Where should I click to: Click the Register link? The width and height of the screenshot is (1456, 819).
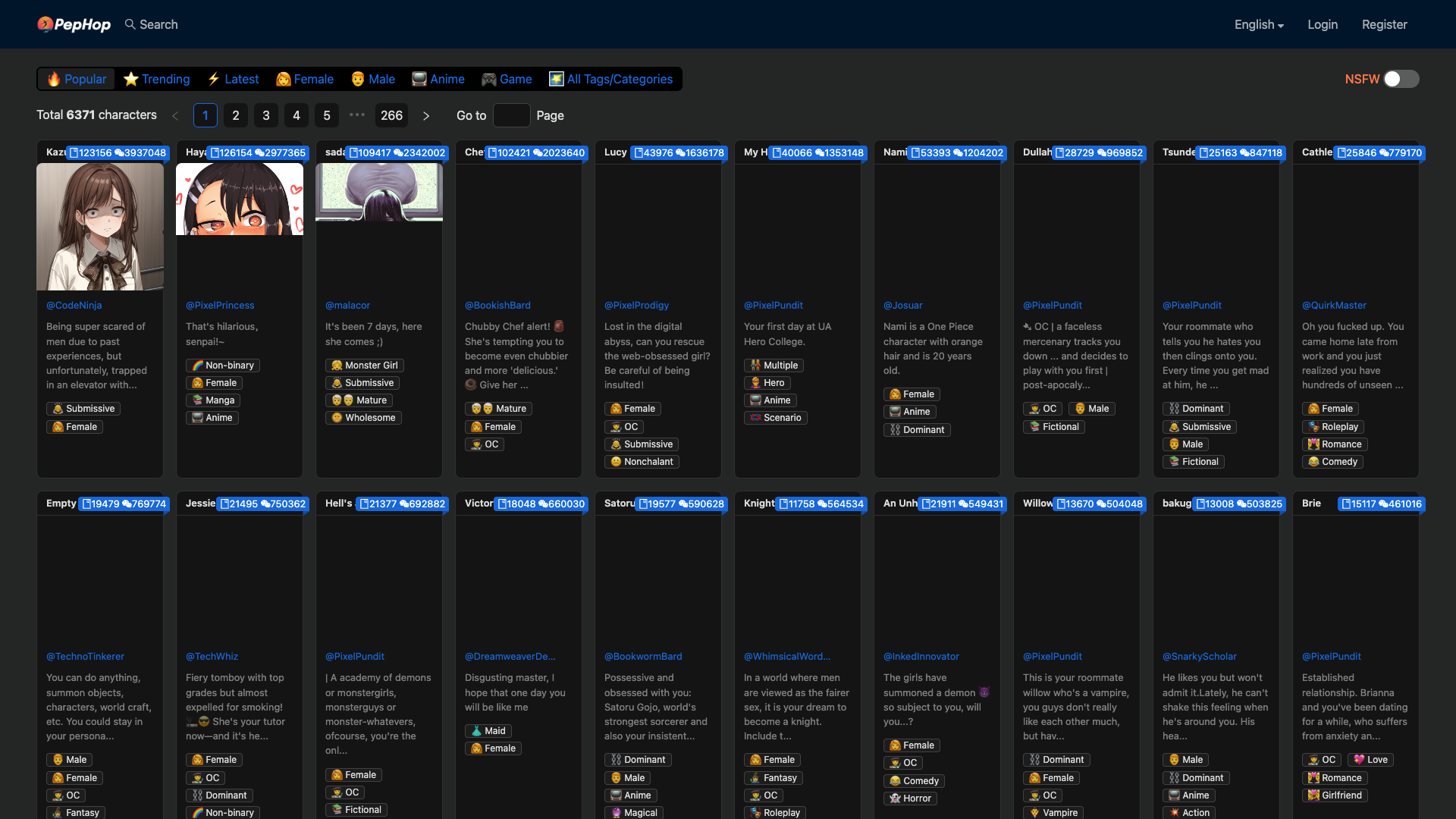point(1384,24)
